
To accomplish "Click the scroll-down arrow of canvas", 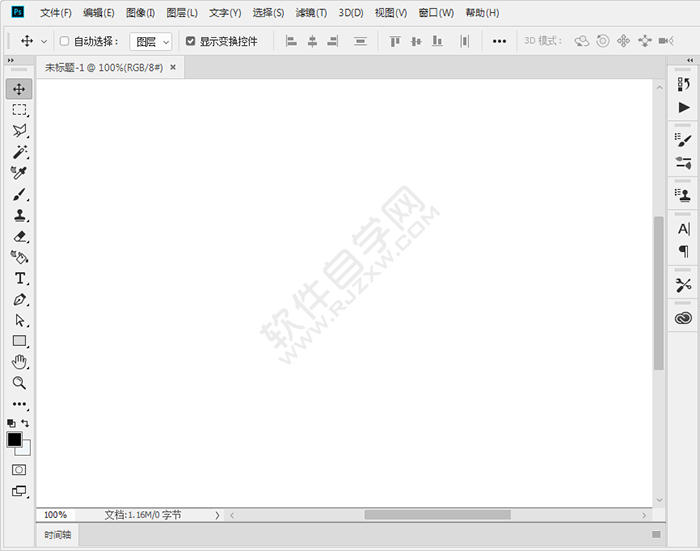I will [659, 500].
